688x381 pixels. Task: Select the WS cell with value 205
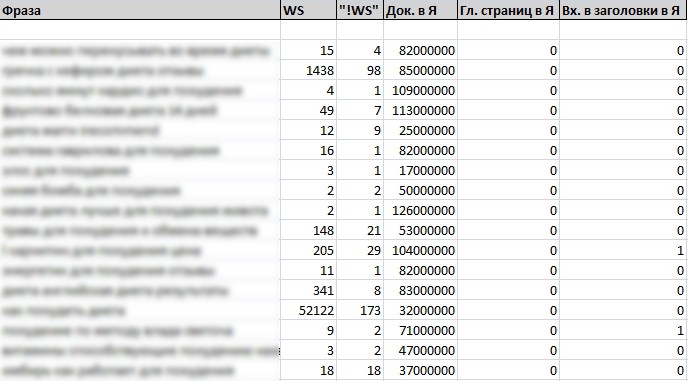click(x=308, y=250)
